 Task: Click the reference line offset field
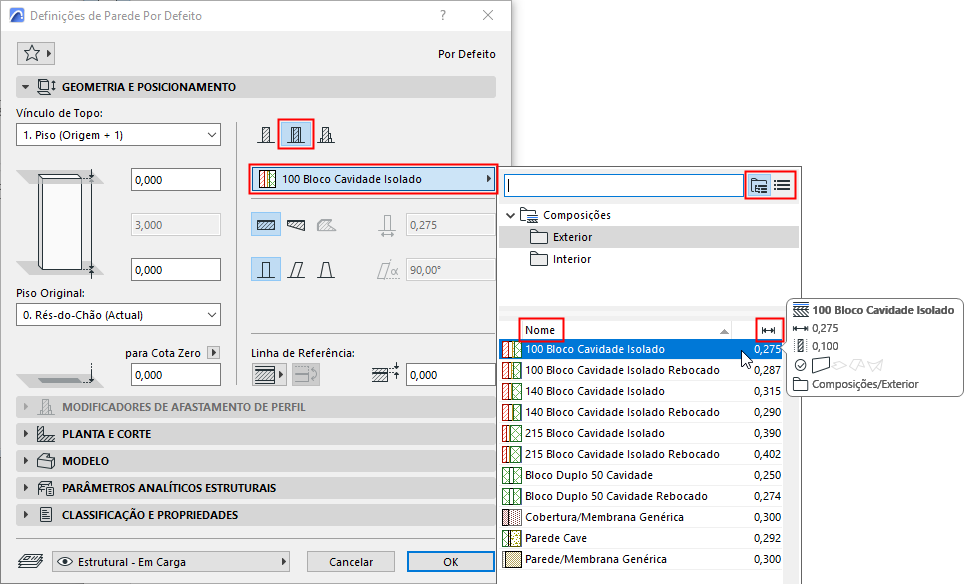451,375
